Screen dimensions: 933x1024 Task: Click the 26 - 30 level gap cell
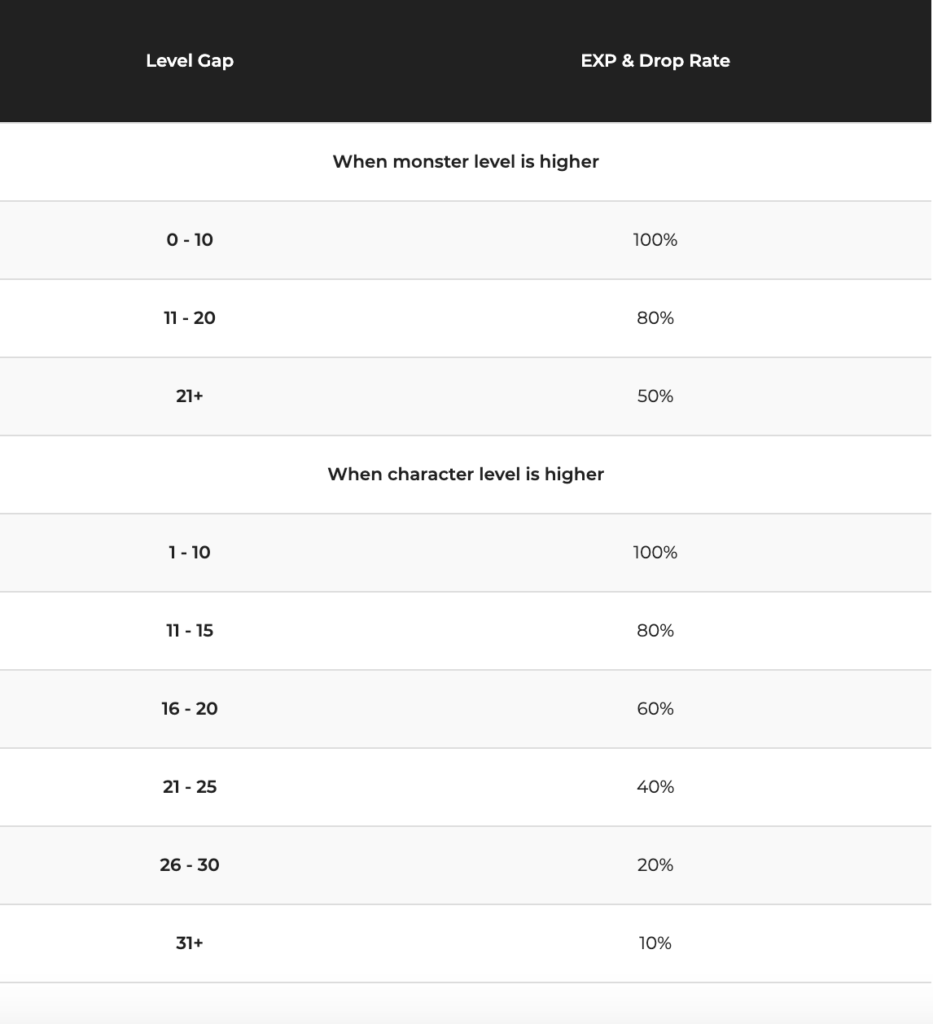(189, 865)
